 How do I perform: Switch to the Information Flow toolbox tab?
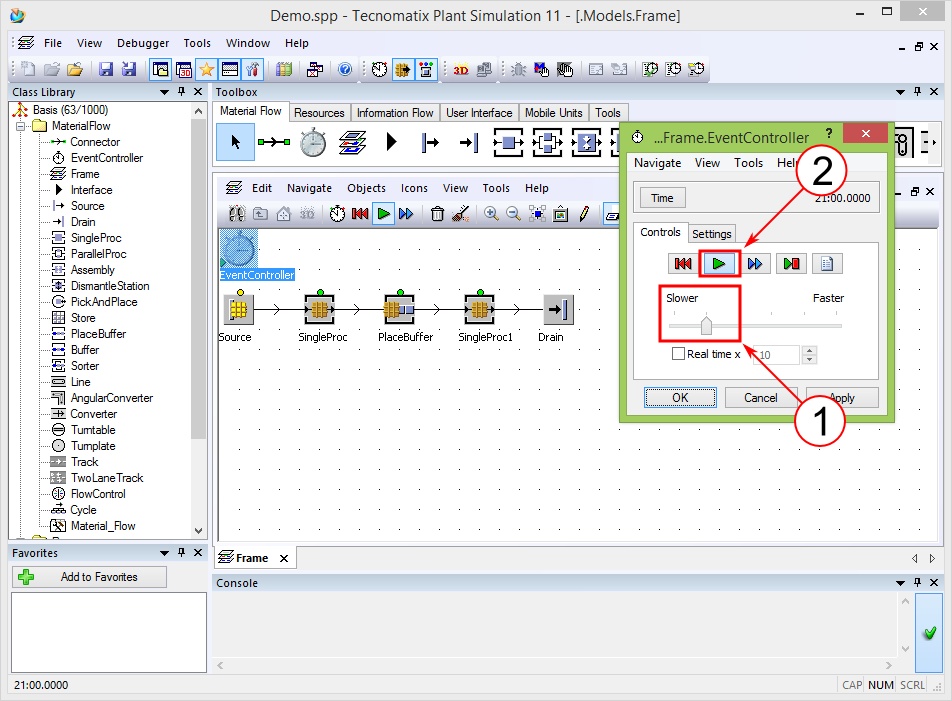[395, 113]
